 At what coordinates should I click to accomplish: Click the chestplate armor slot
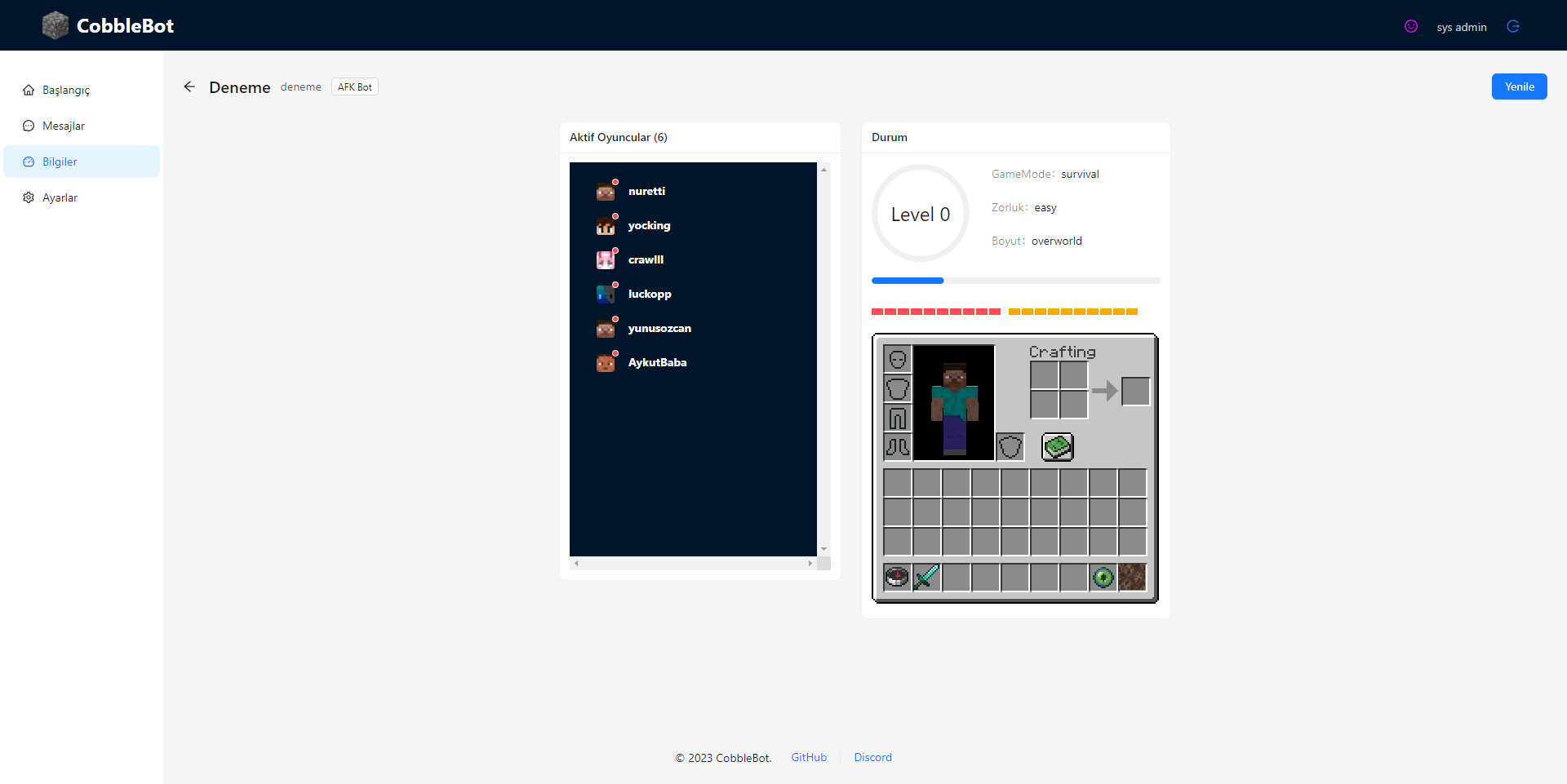pos(898,388)
